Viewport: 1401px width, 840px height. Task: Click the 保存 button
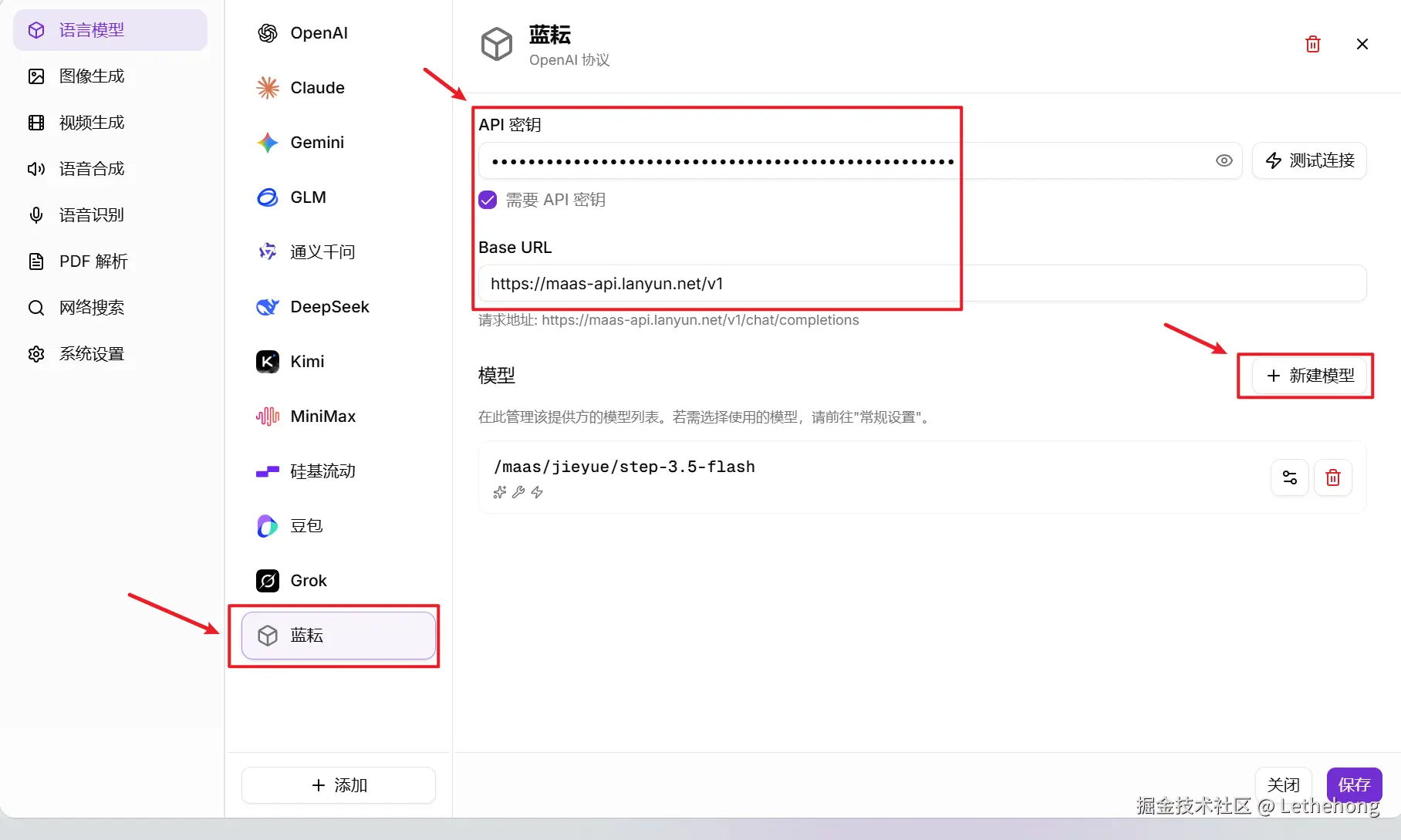1355,785
